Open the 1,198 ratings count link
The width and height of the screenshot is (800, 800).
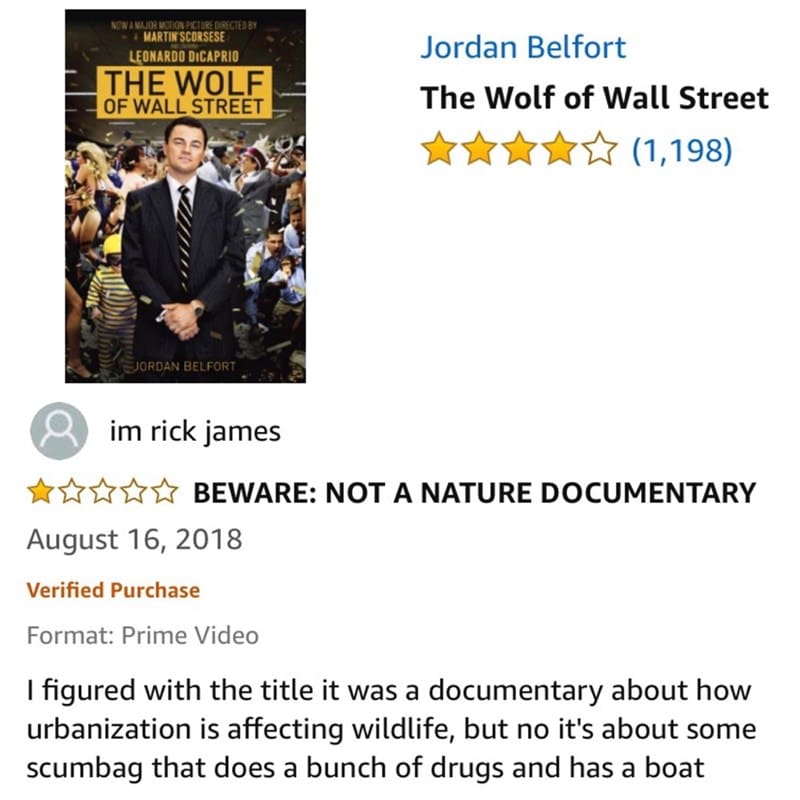[x=682, y=150]
